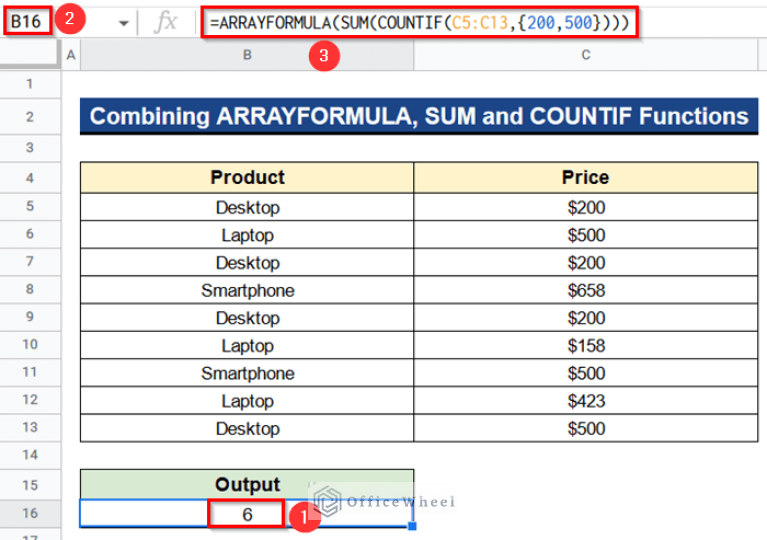This screenshot has width=767, height=540.
Task: Select row 16 header
Action: tap(30, 514)
